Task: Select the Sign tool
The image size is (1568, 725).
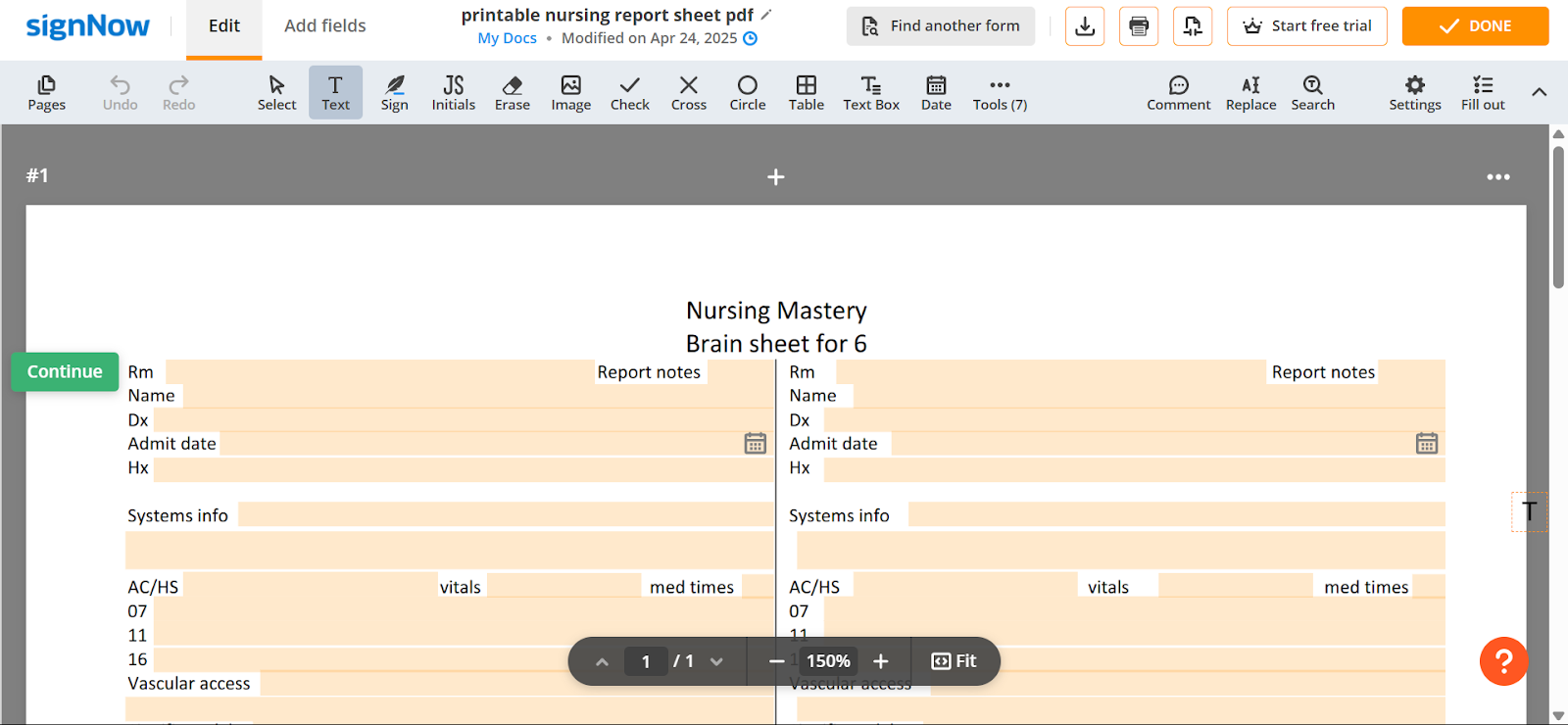Action: [394, 93]
